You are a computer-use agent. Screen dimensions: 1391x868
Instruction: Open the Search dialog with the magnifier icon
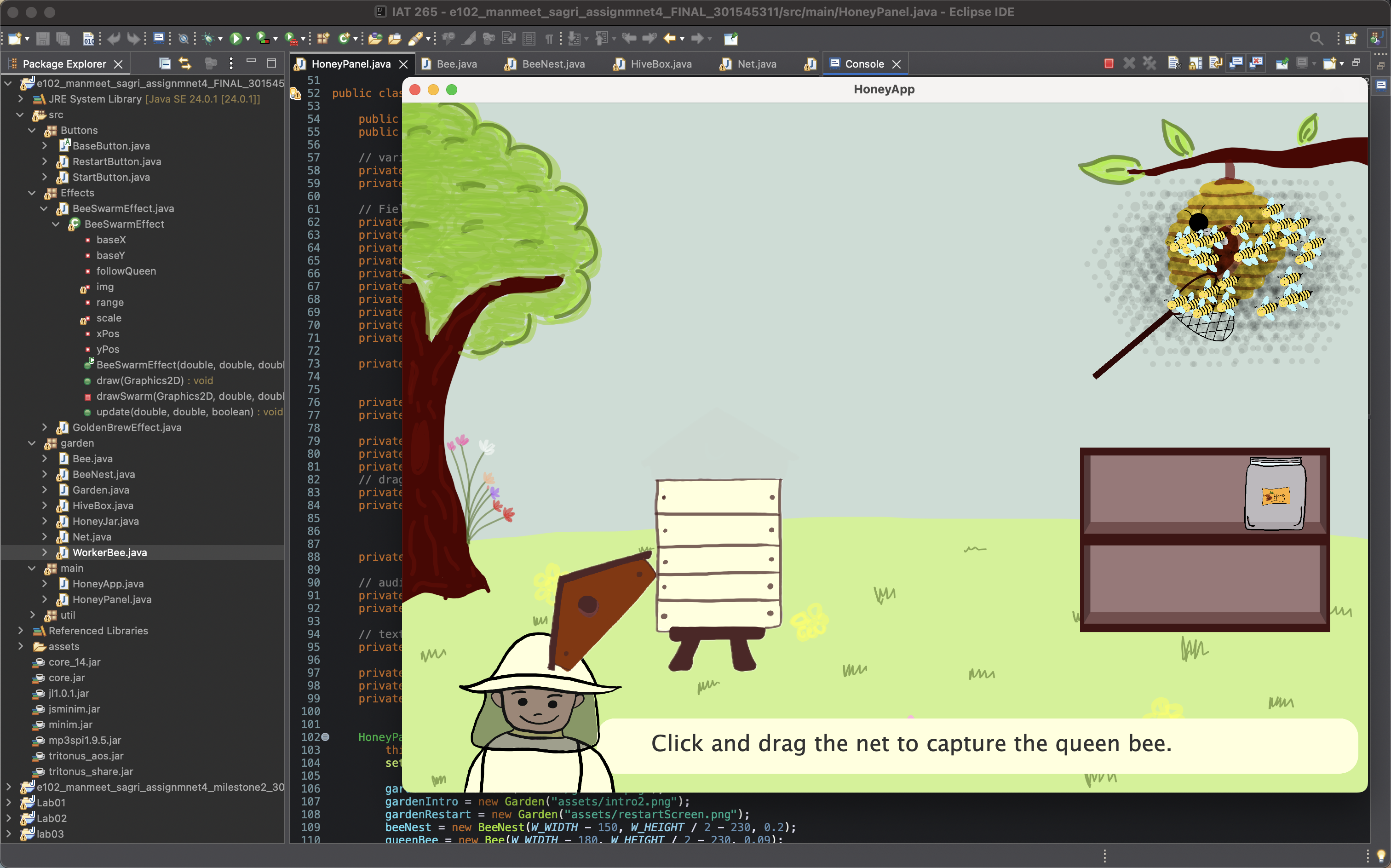tap(1316, 39)
